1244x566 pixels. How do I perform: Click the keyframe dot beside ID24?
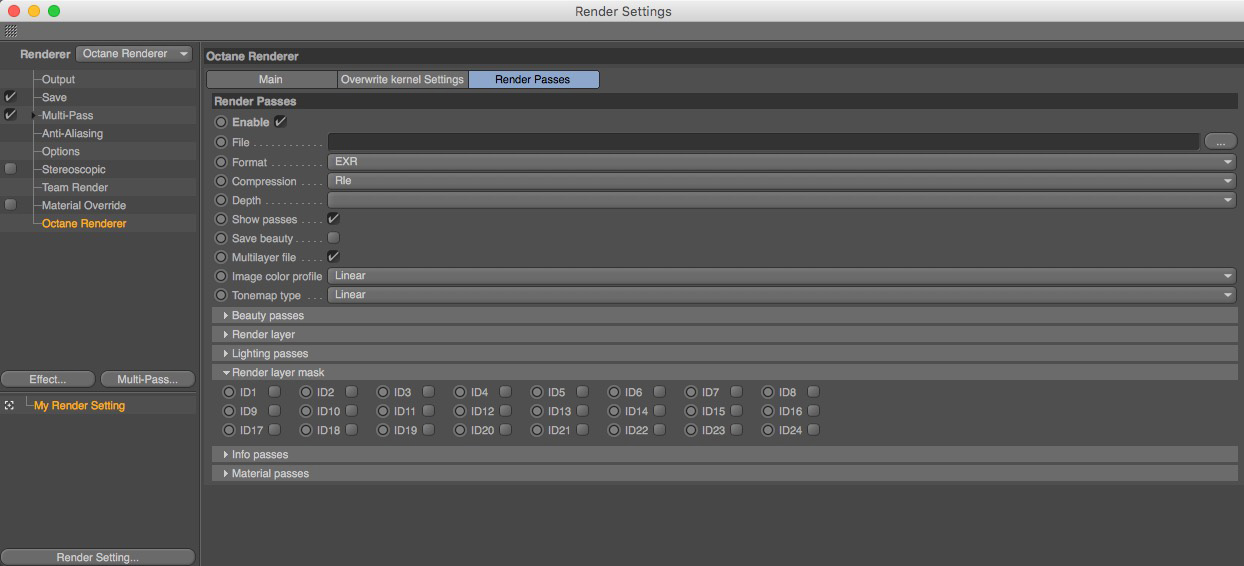(768, 430)
